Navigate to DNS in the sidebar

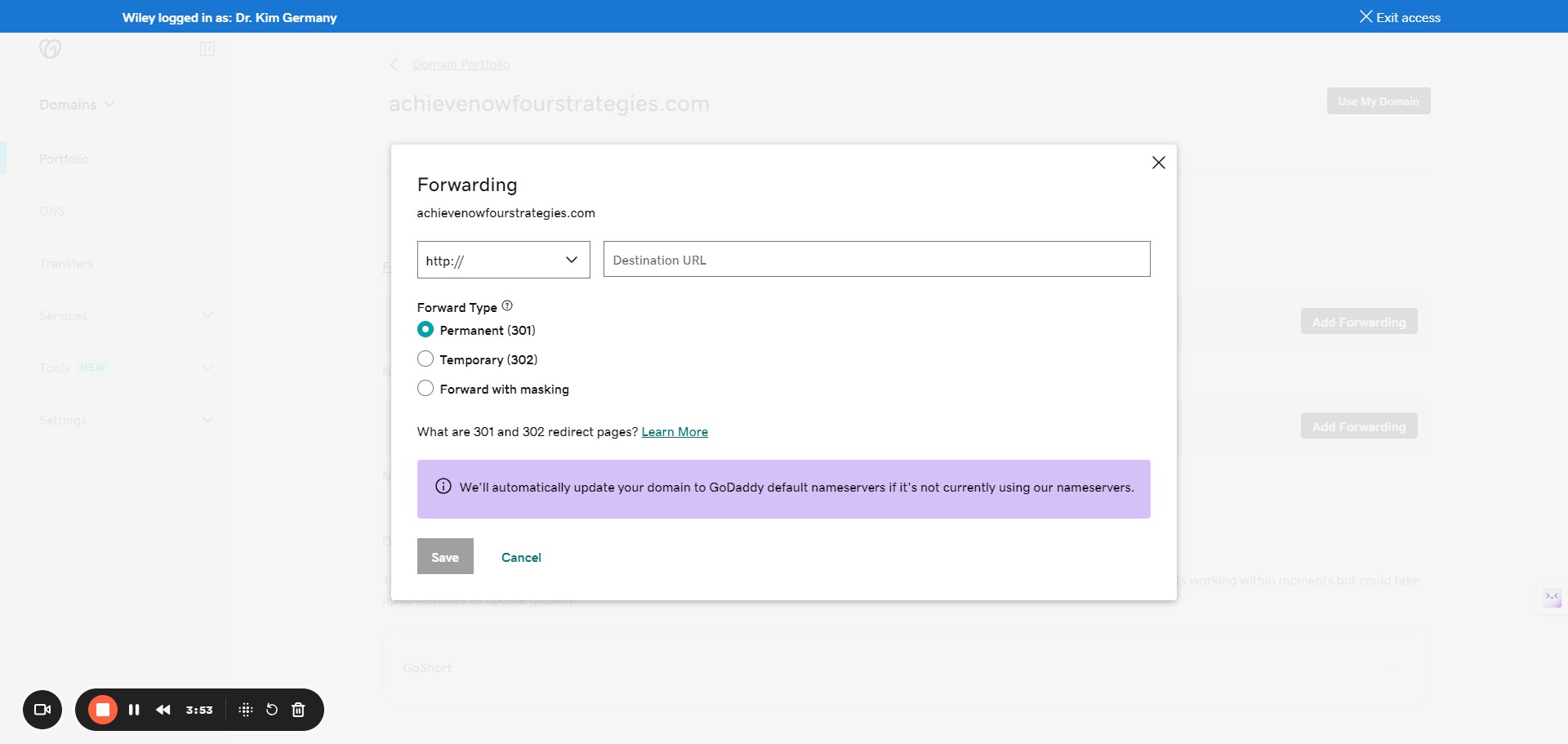(53, 211)
